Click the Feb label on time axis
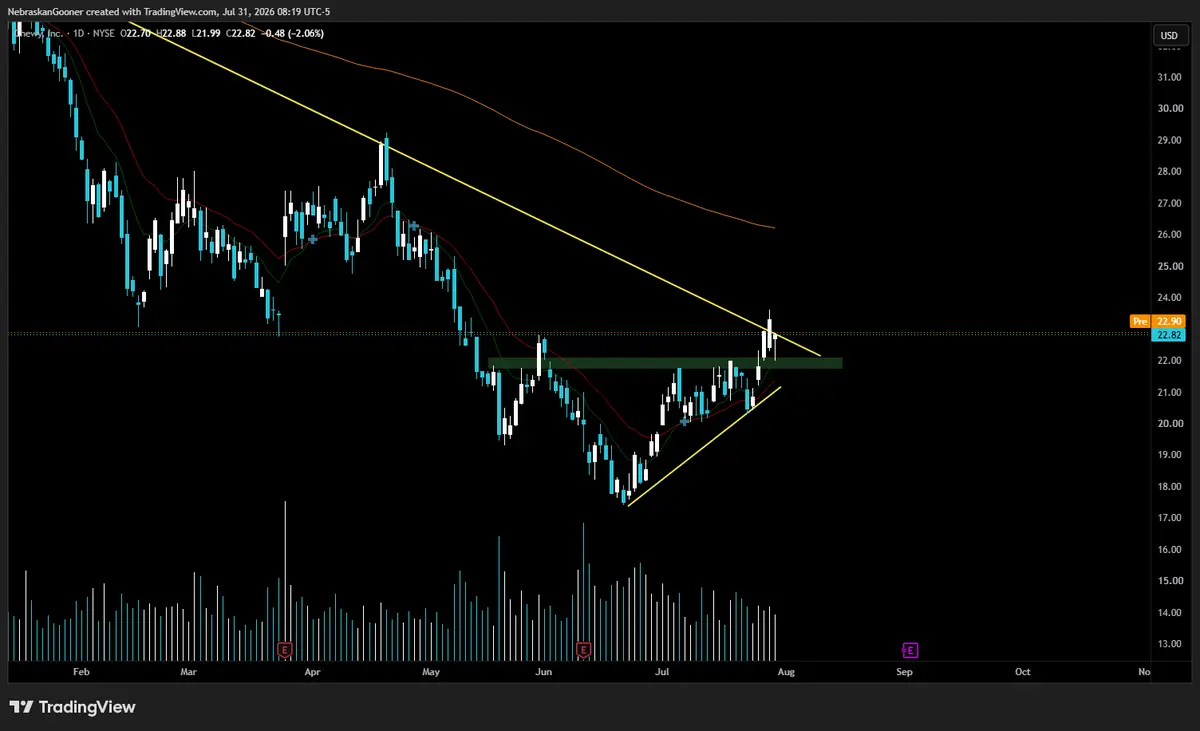1200x731 pixels. tap(82, 673)
